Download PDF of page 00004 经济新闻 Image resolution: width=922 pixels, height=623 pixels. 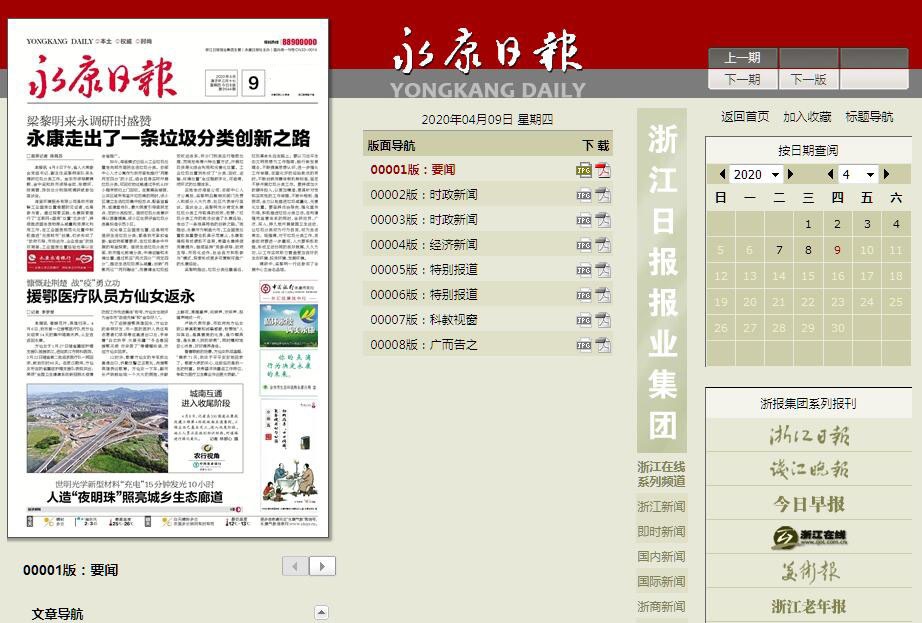(x=603, y=245)
